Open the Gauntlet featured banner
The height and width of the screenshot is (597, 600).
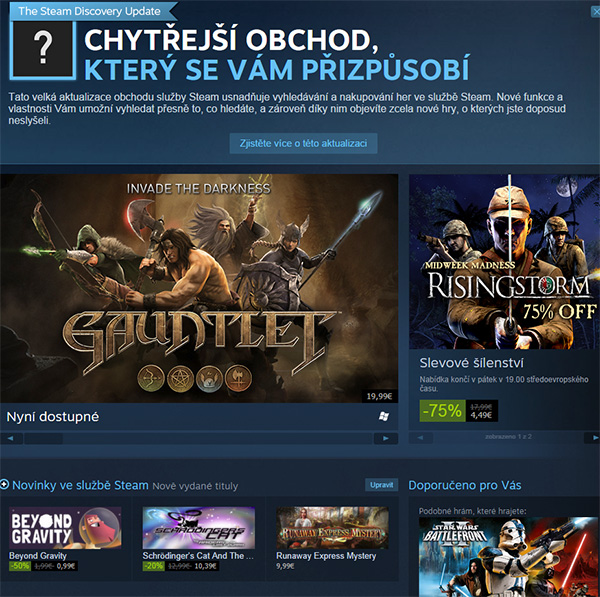click(x=199, y=288)
